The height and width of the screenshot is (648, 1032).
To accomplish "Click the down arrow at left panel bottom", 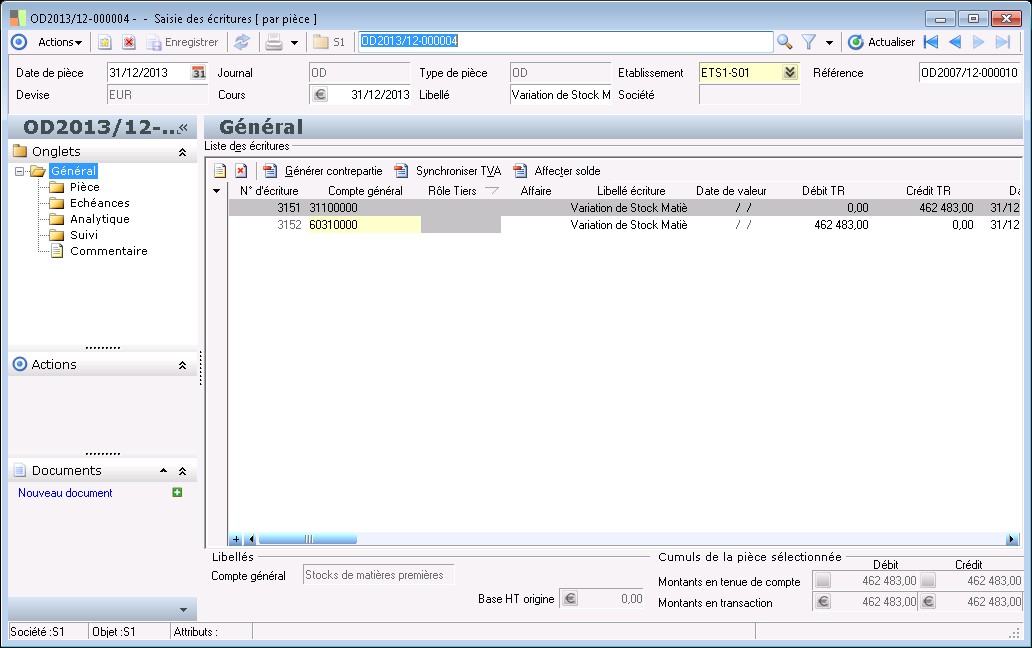I will click(183, 610).
